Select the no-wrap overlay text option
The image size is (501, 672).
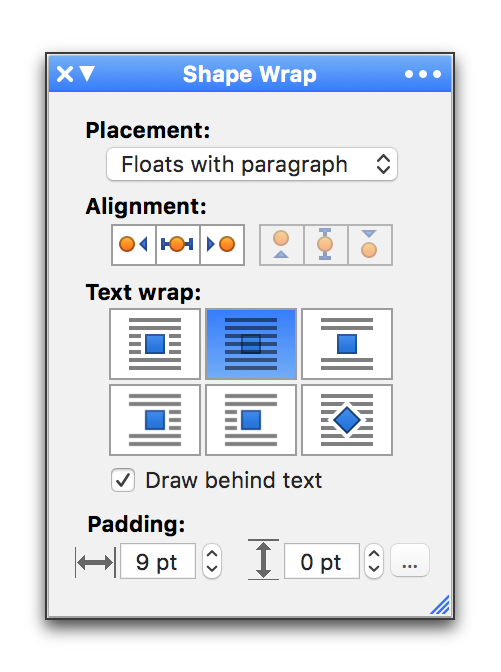coord(251,344)
